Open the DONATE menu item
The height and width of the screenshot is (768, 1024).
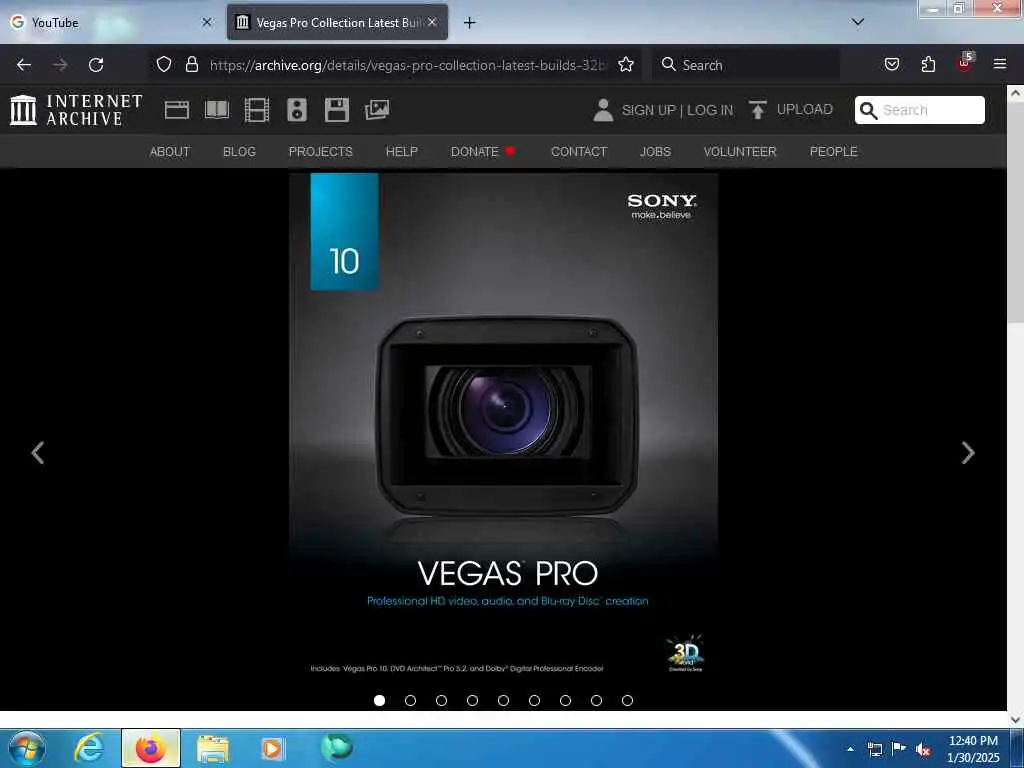[483, 152]
